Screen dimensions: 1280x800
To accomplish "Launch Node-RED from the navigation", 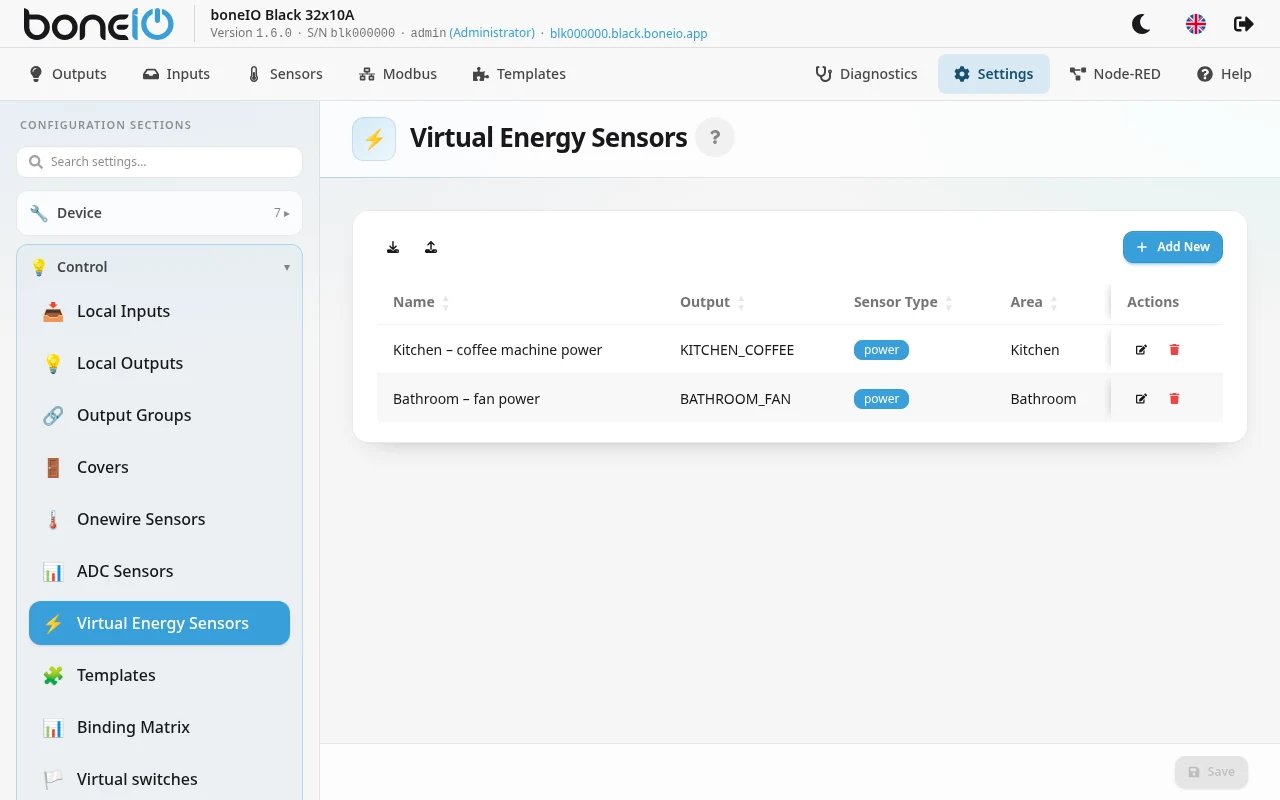I will coord(1115,74).
